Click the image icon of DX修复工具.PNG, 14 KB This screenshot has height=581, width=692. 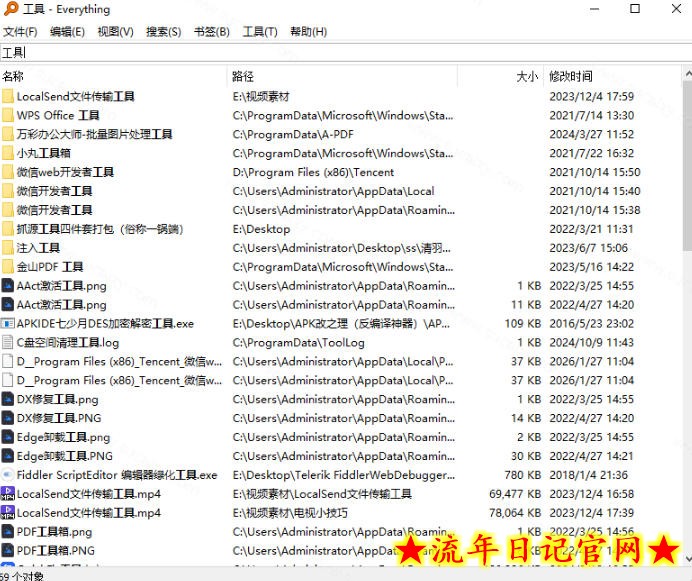point(8,418)
